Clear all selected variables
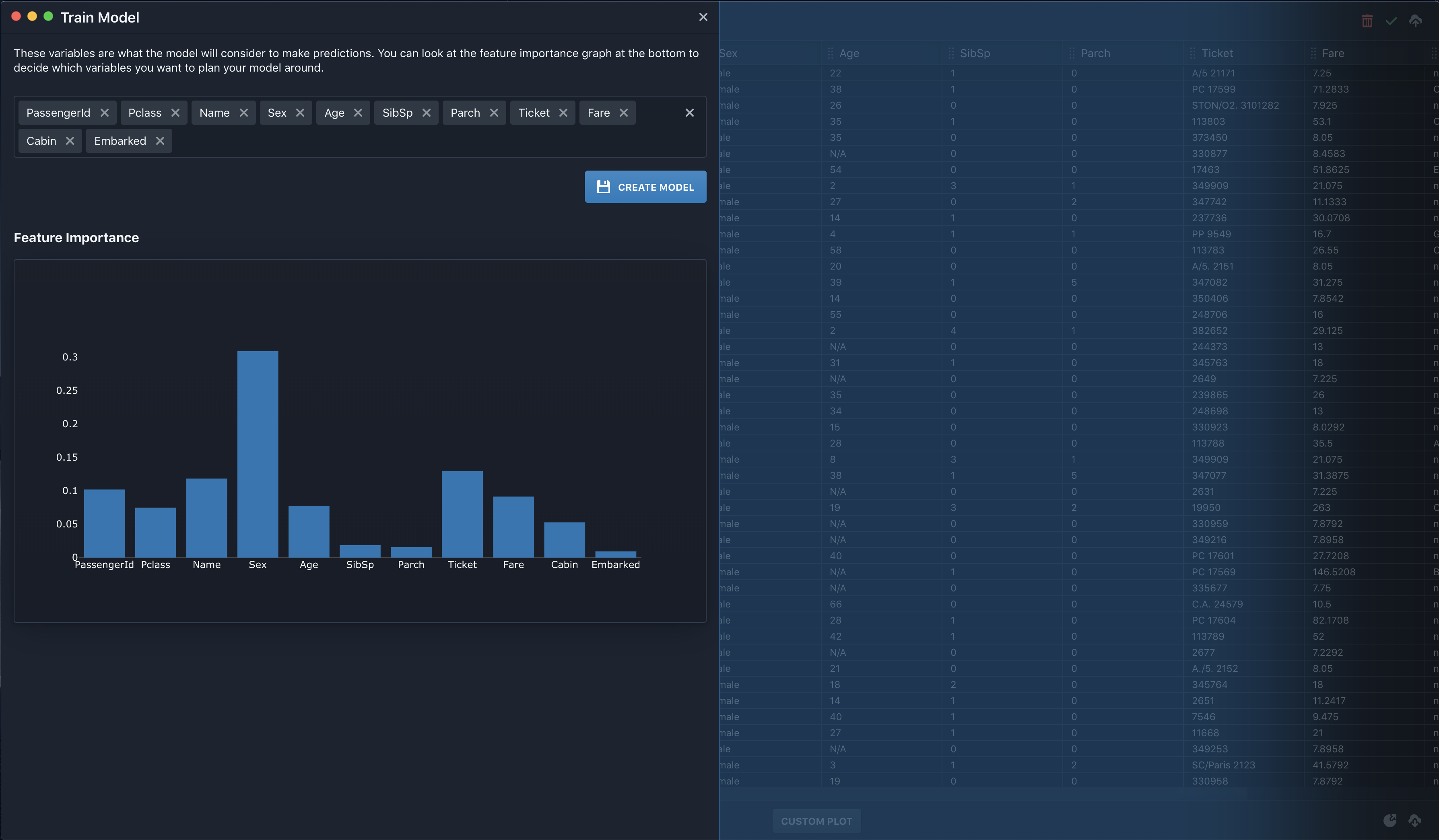Screen dimensions: 1439x840 689,113
